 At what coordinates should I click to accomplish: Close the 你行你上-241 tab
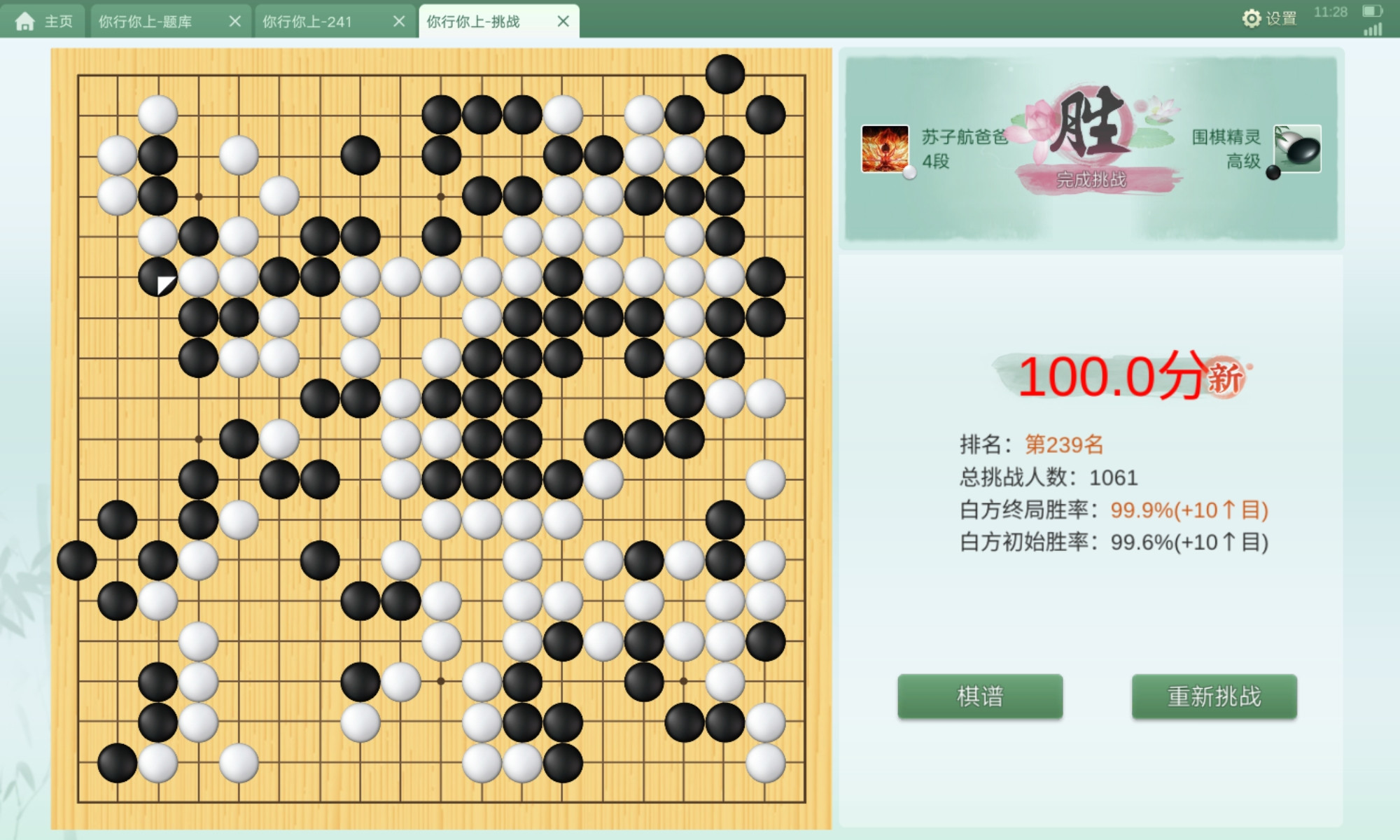(399, 21)
